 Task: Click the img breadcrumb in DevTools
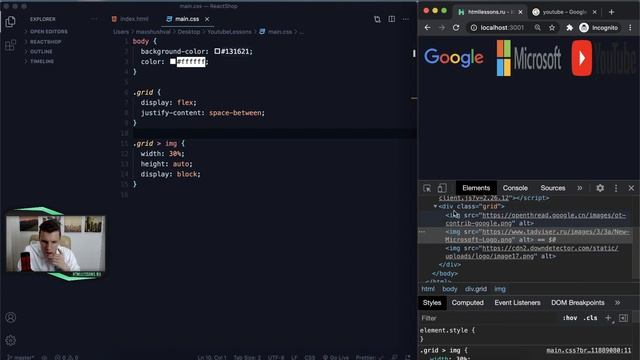coord(500,289)
